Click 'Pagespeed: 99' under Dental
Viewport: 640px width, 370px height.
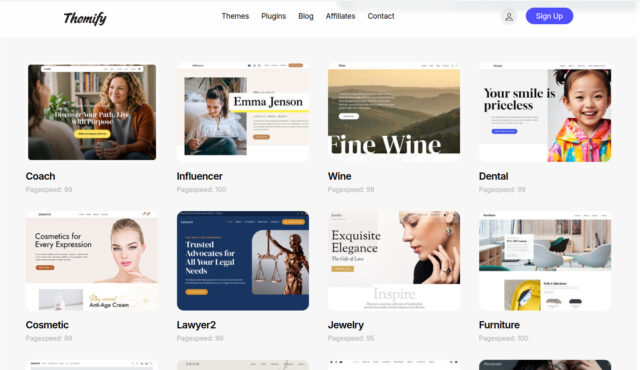click(502, 190)
